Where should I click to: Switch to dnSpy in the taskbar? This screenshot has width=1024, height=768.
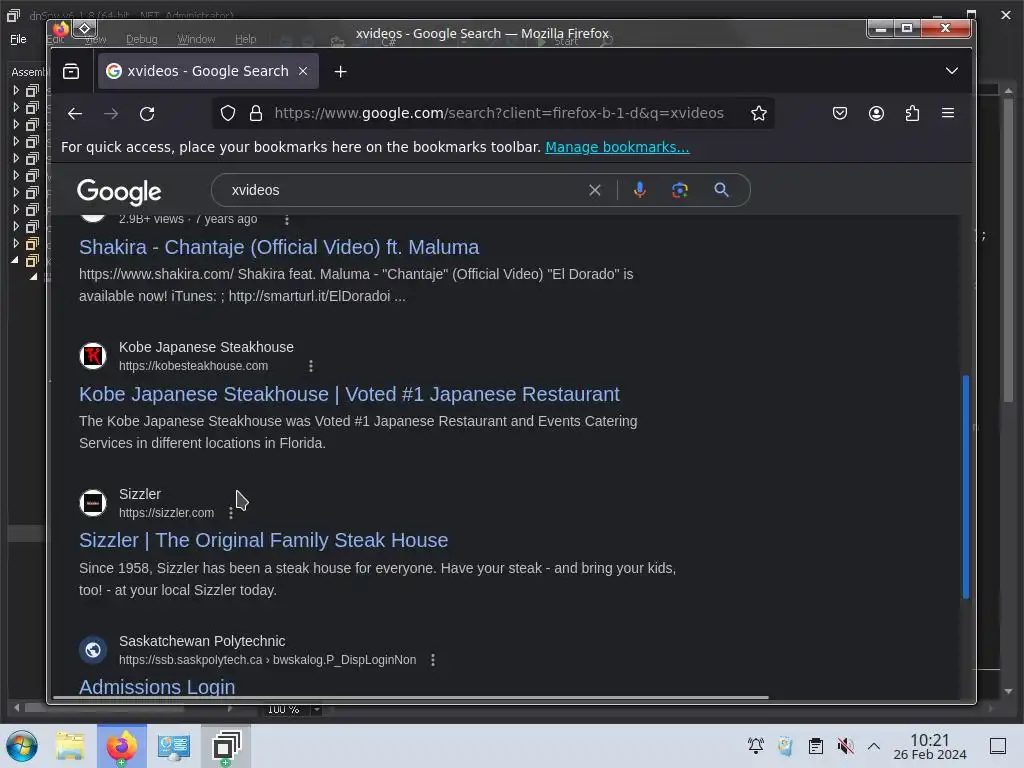tap(227, 746)
